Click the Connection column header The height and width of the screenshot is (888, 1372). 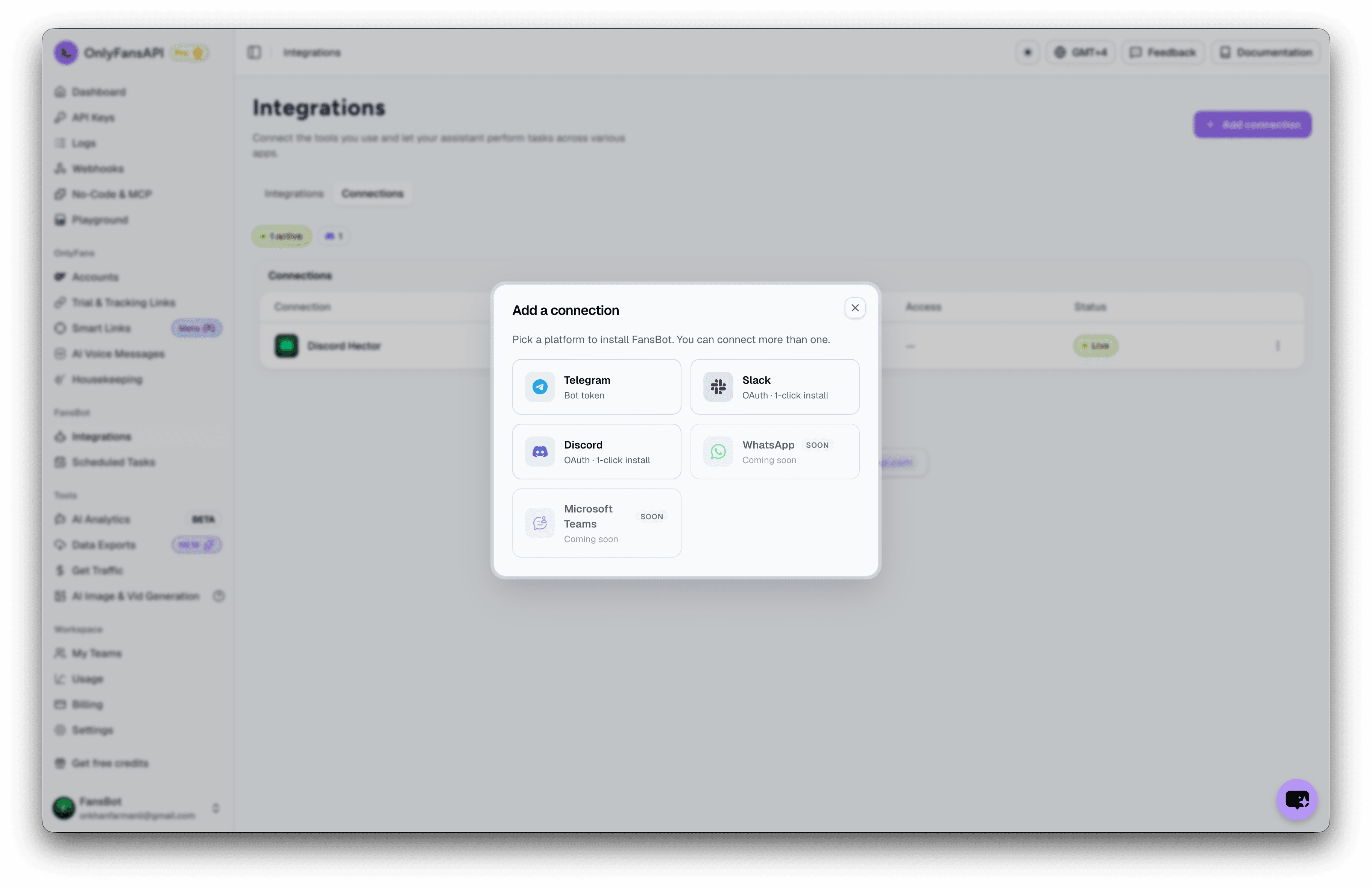302,307
